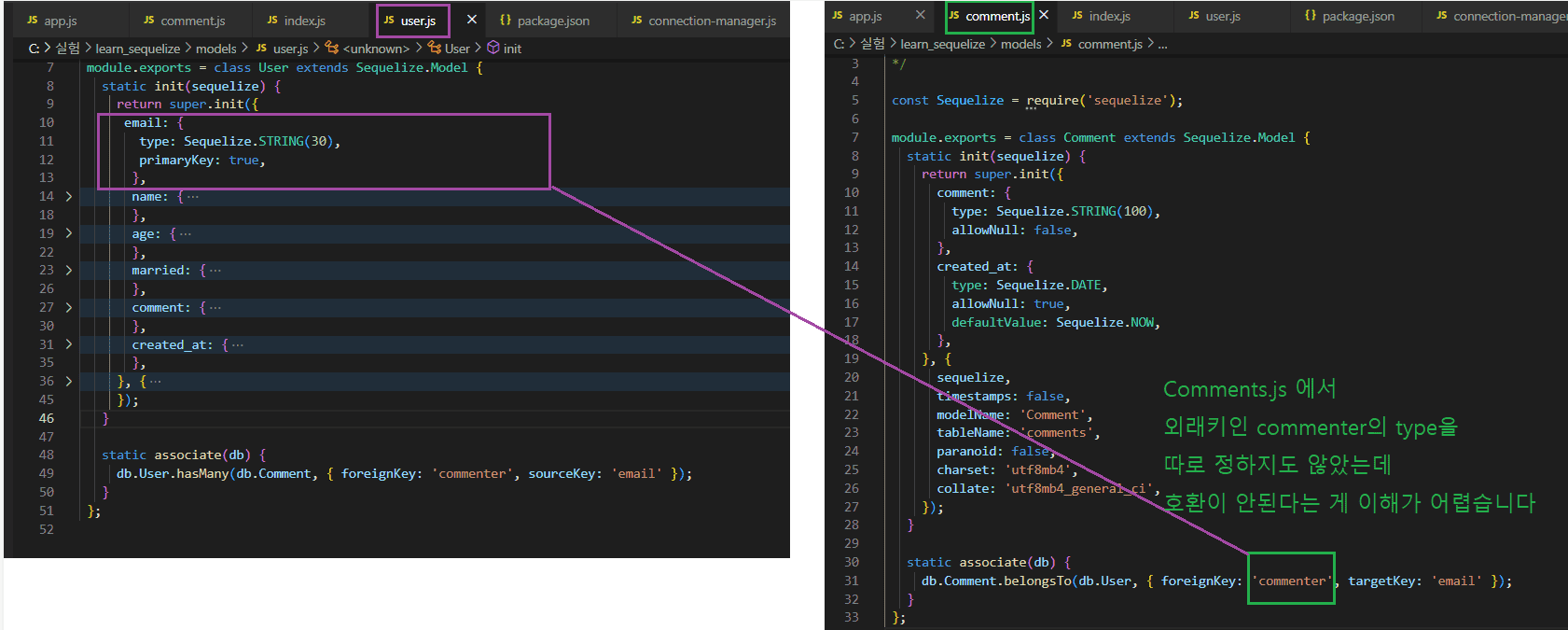
Task: Click comment.js file breadcrumb
Action: click(x=1110, y=44)
